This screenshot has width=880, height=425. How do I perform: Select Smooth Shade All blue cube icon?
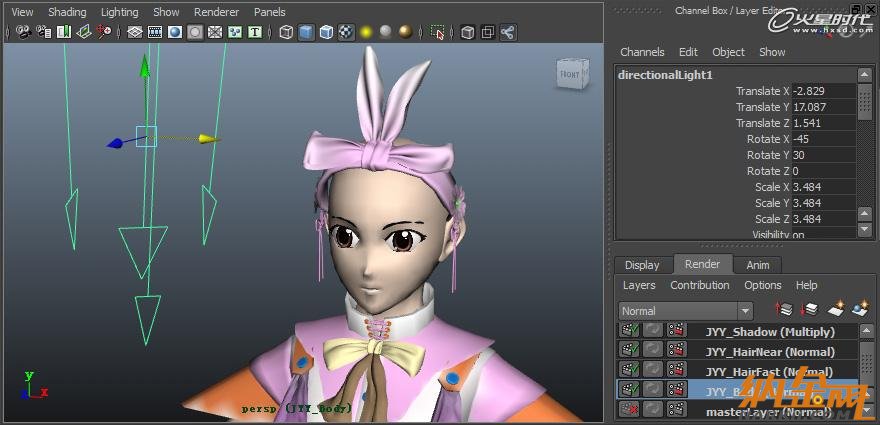306,32
